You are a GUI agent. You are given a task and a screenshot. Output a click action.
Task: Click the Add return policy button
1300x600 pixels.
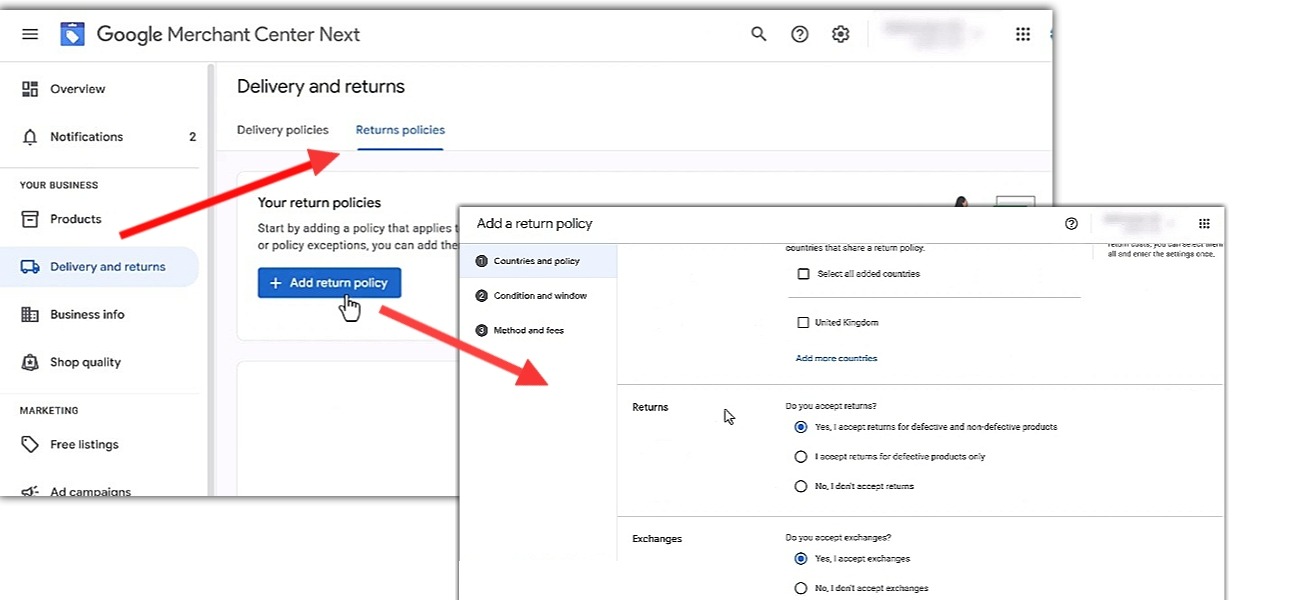329,283
